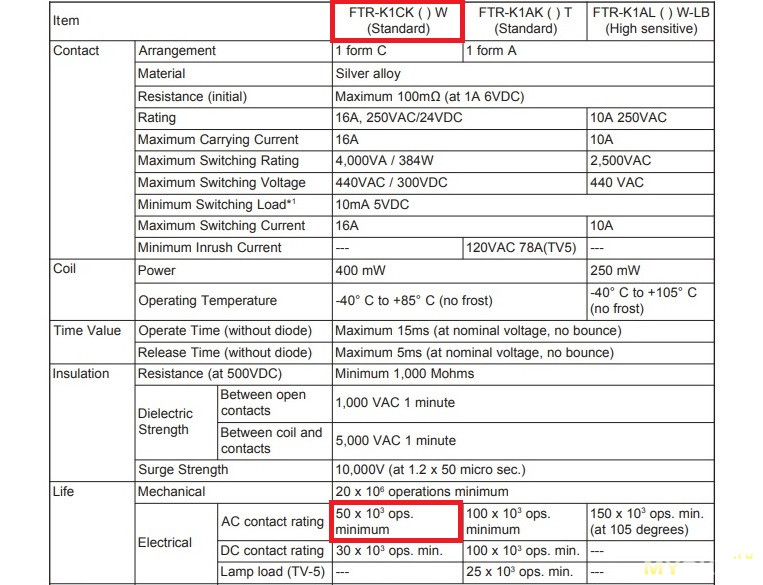Screen dimensions: 763x585
Task: Click the '50 x 10³ ops. minimum' cell
Action: coord(396,522)
